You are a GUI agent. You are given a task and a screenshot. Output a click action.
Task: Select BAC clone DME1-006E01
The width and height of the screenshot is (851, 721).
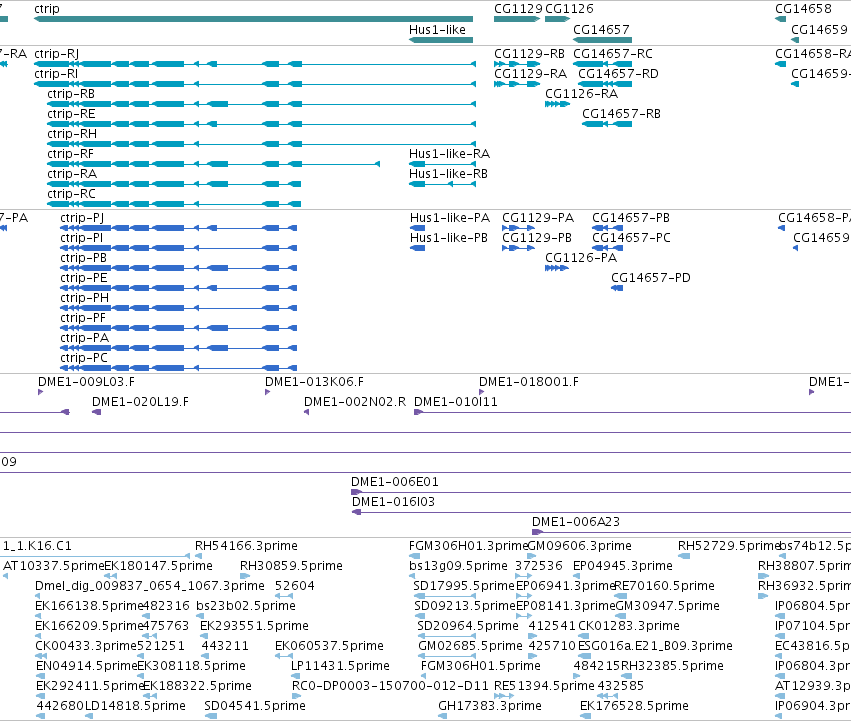(x=601, y=492)
